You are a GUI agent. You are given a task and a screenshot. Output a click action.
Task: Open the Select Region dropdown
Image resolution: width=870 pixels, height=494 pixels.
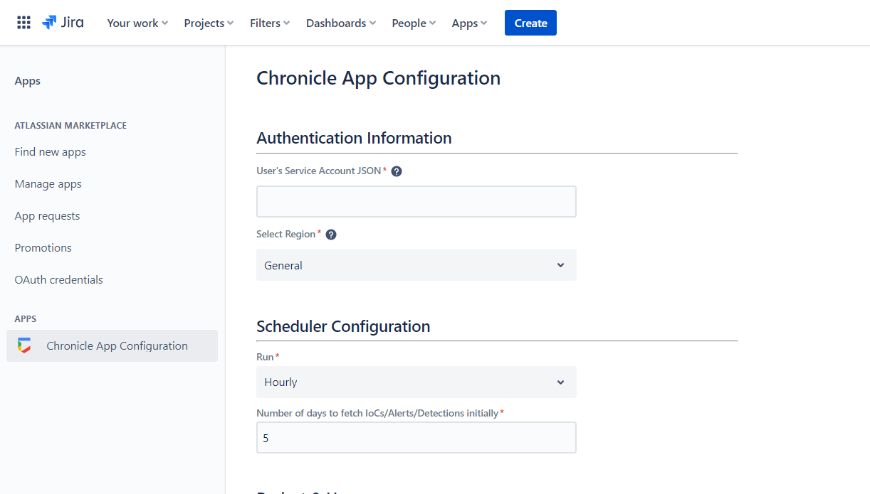coord(416,265)
